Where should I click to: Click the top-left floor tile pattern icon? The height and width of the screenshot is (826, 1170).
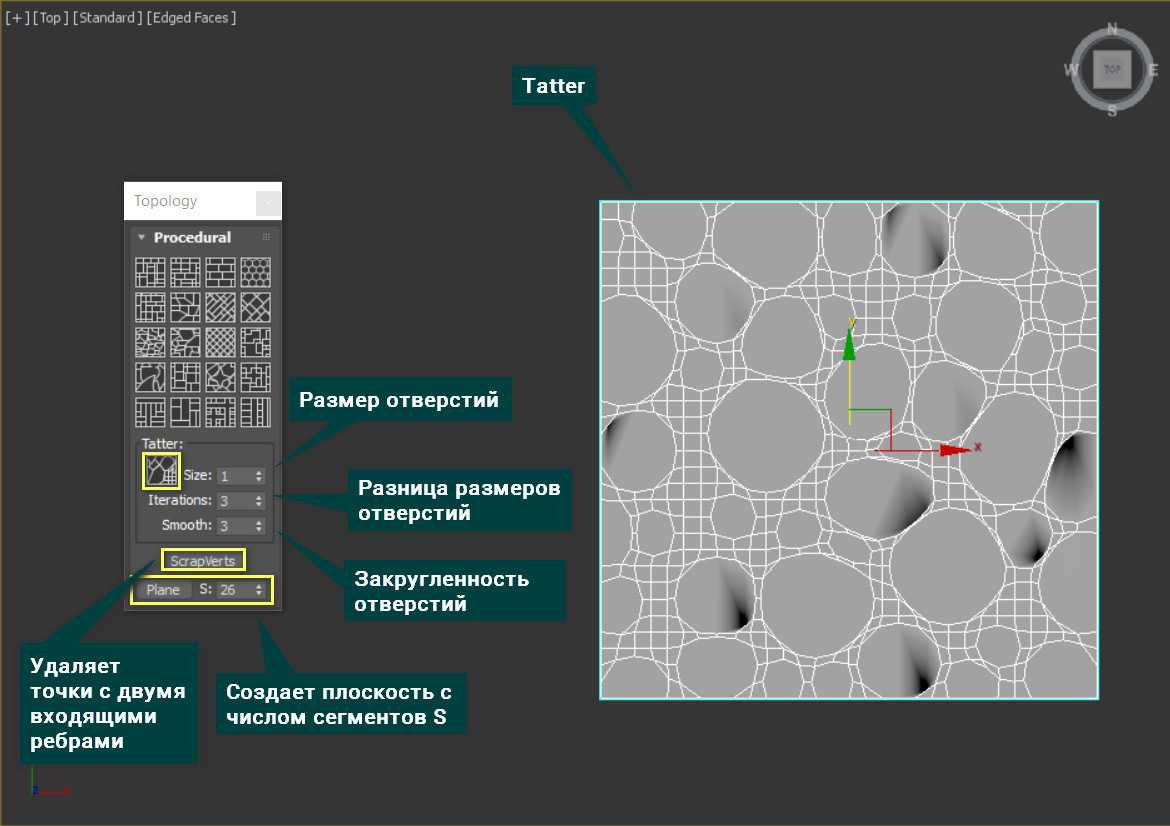[150, 272]
